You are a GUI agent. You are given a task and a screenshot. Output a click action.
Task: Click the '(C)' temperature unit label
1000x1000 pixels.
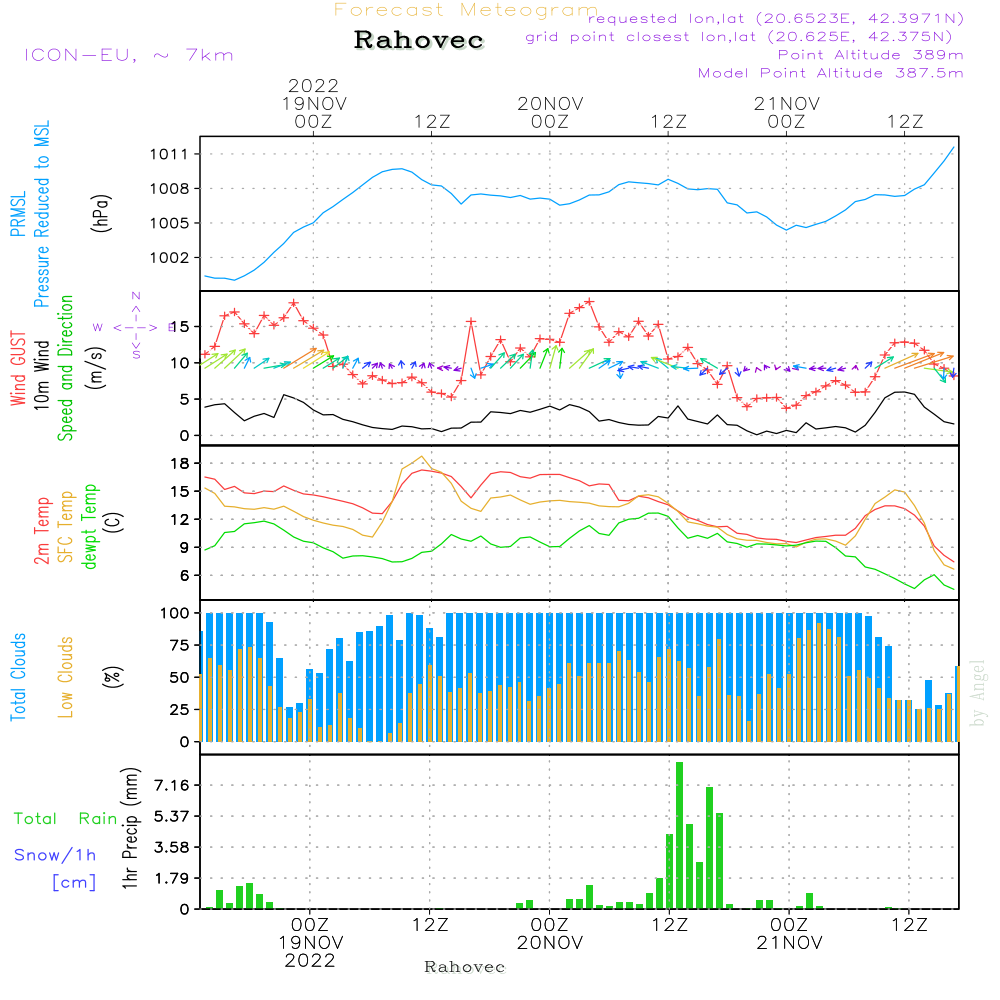tap(114, 522)
